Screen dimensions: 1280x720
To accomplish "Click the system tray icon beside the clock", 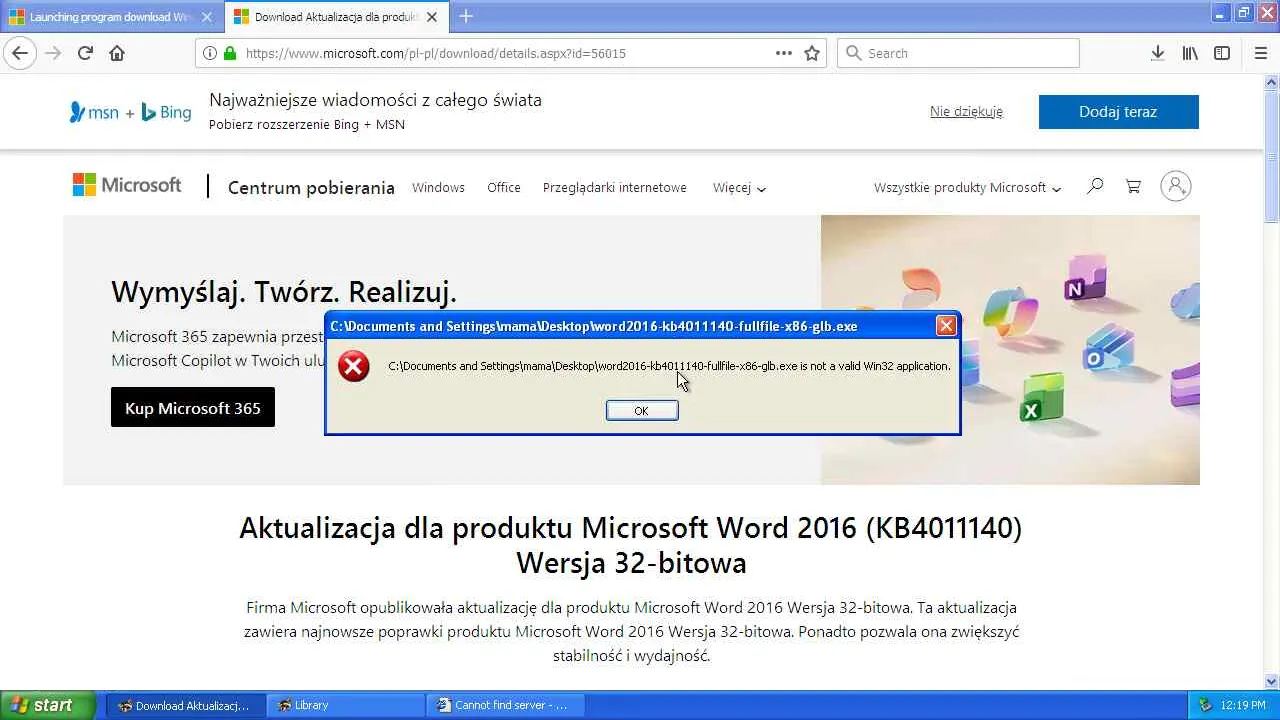I will tap(1205, 705).
